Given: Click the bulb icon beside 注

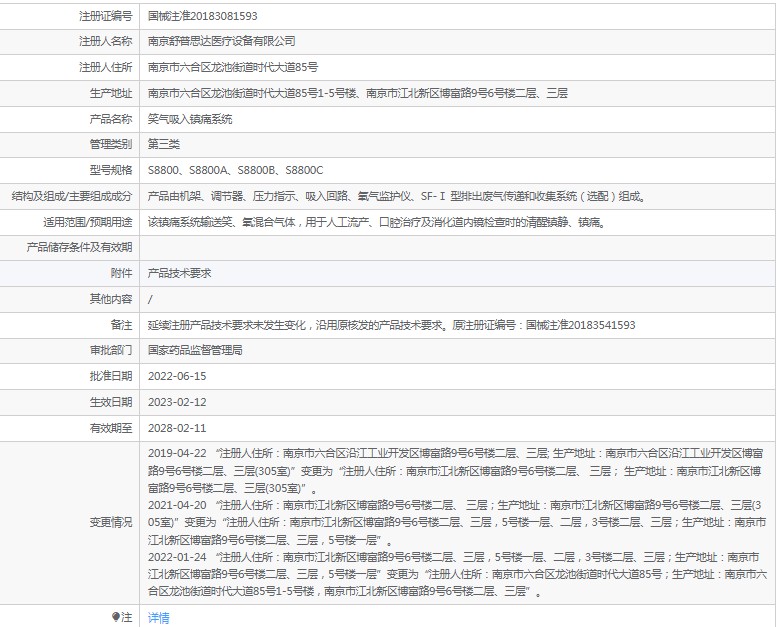Looking at the screenshot, I should pos(116,617).
